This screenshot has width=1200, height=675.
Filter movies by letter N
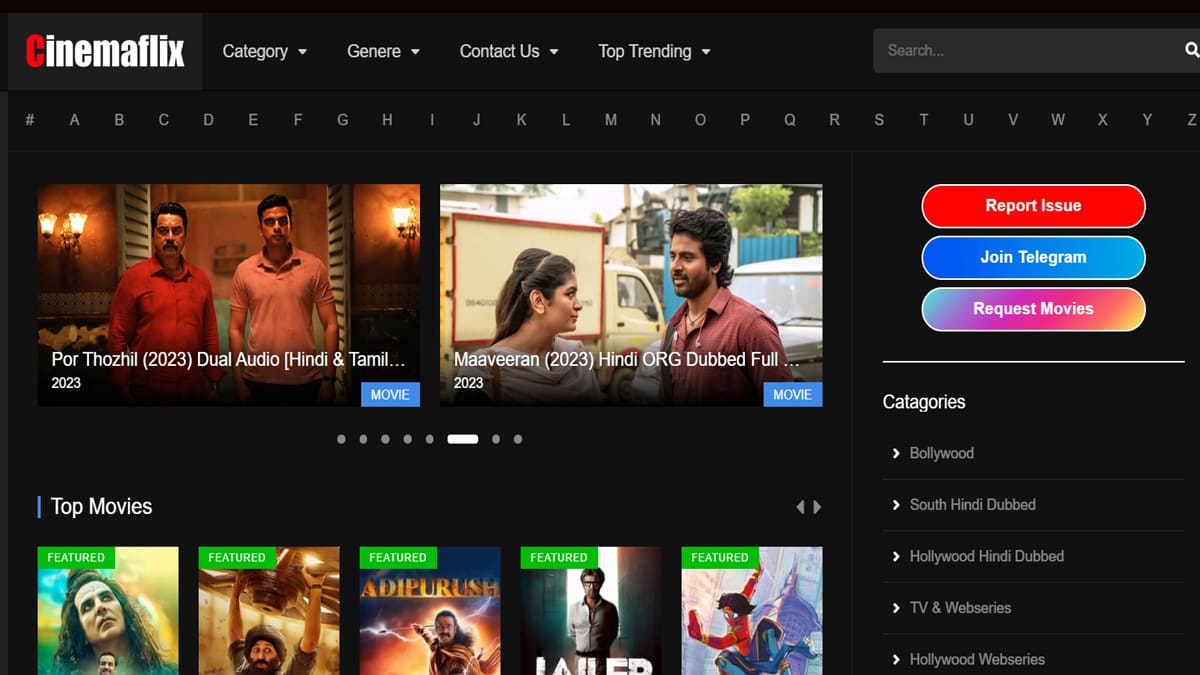pos(656,120)
